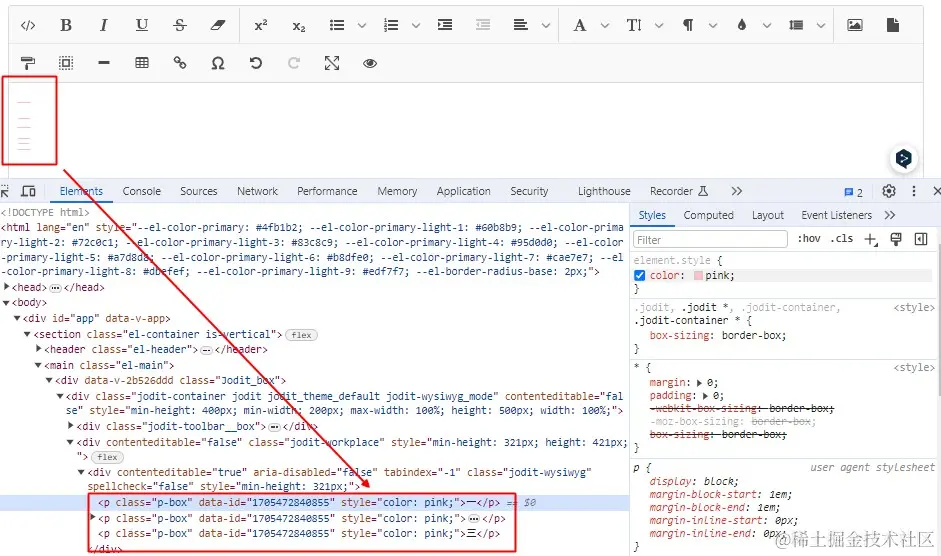Screen dimensions: 941x556
Task: Open DevTools settings gear
Action: 889,191
